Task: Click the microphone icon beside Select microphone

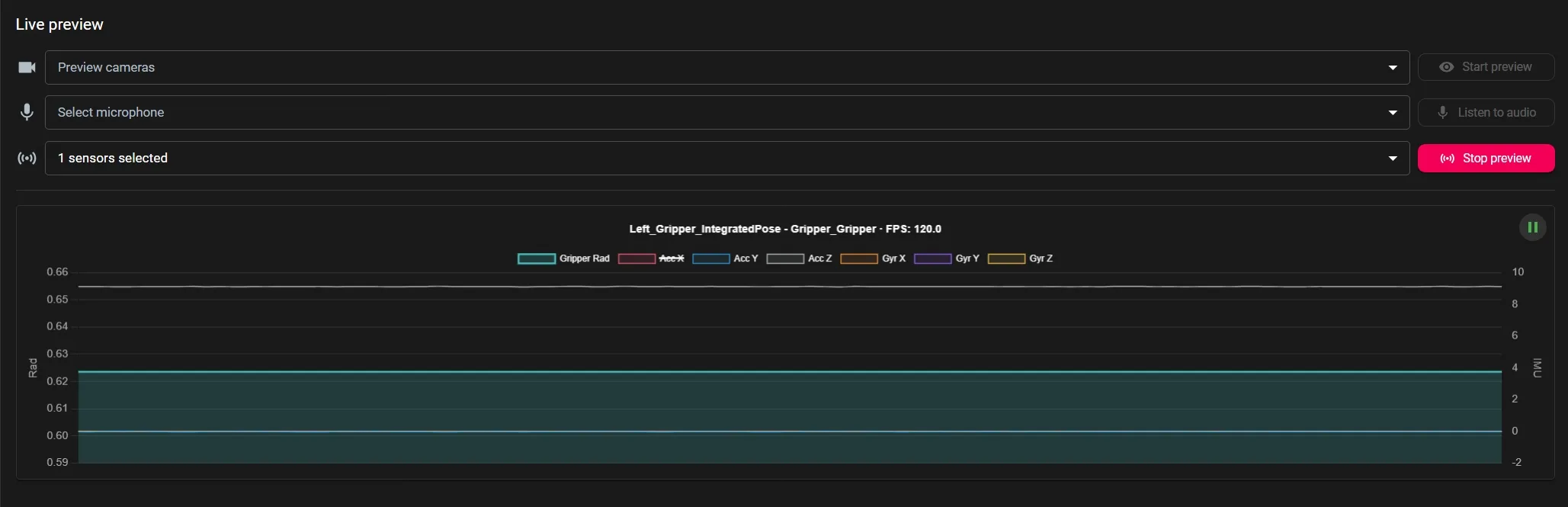Action: click(27, 112)
